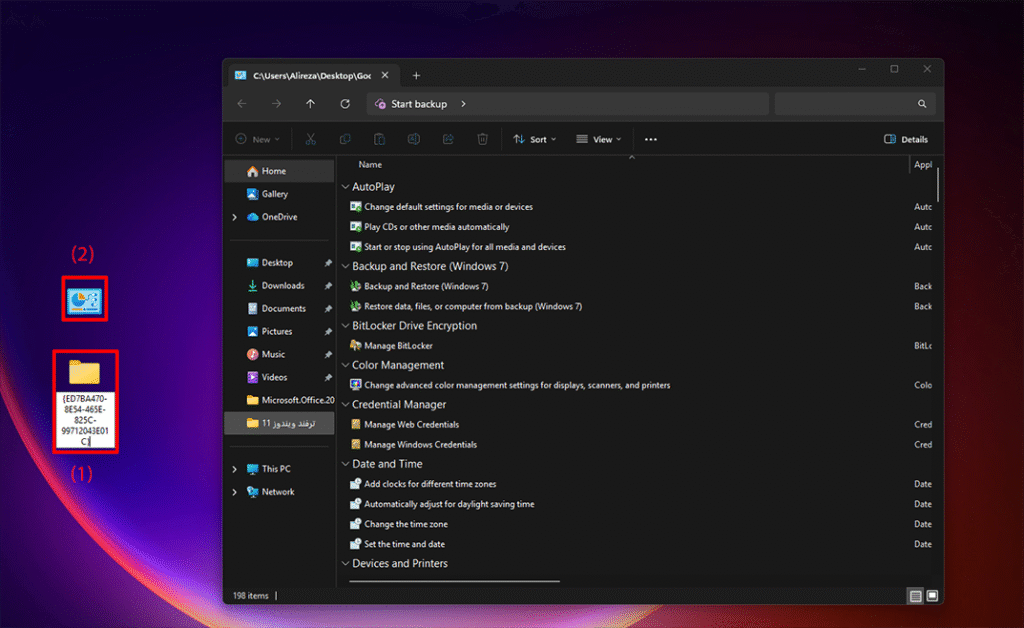Image resolution: width=1024 pixels, height=628 pixels.
Task: Switch to large thumbnails view icon
Action: 932,596
